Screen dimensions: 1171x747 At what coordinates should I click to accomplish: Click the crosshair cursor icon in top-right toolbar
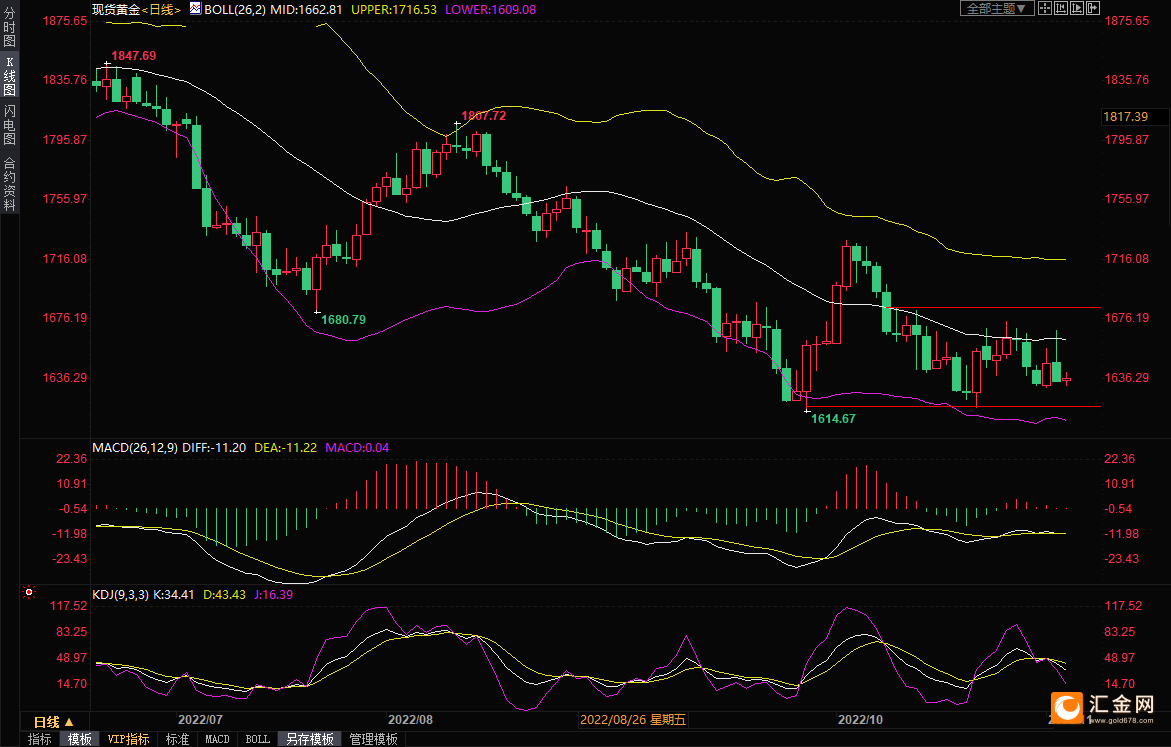click(1044, 8)
